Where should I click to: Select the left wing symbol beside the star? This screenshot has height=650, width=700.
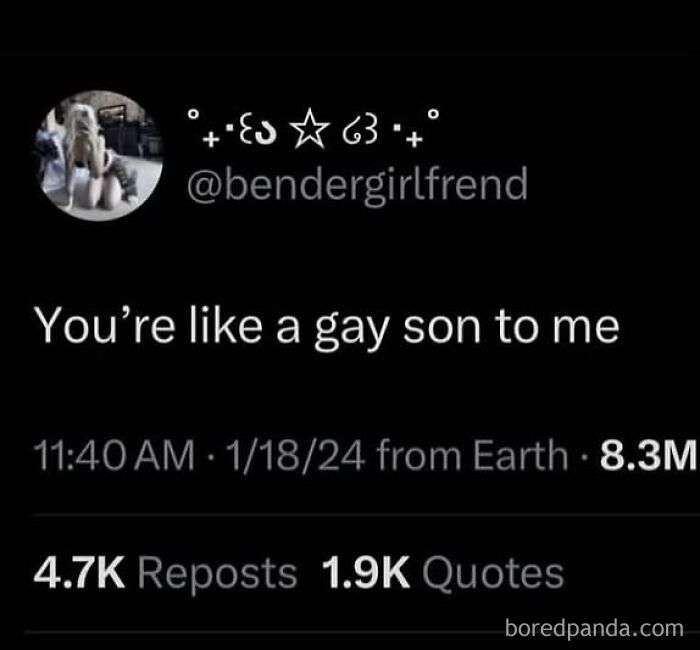tap(254, 131)
